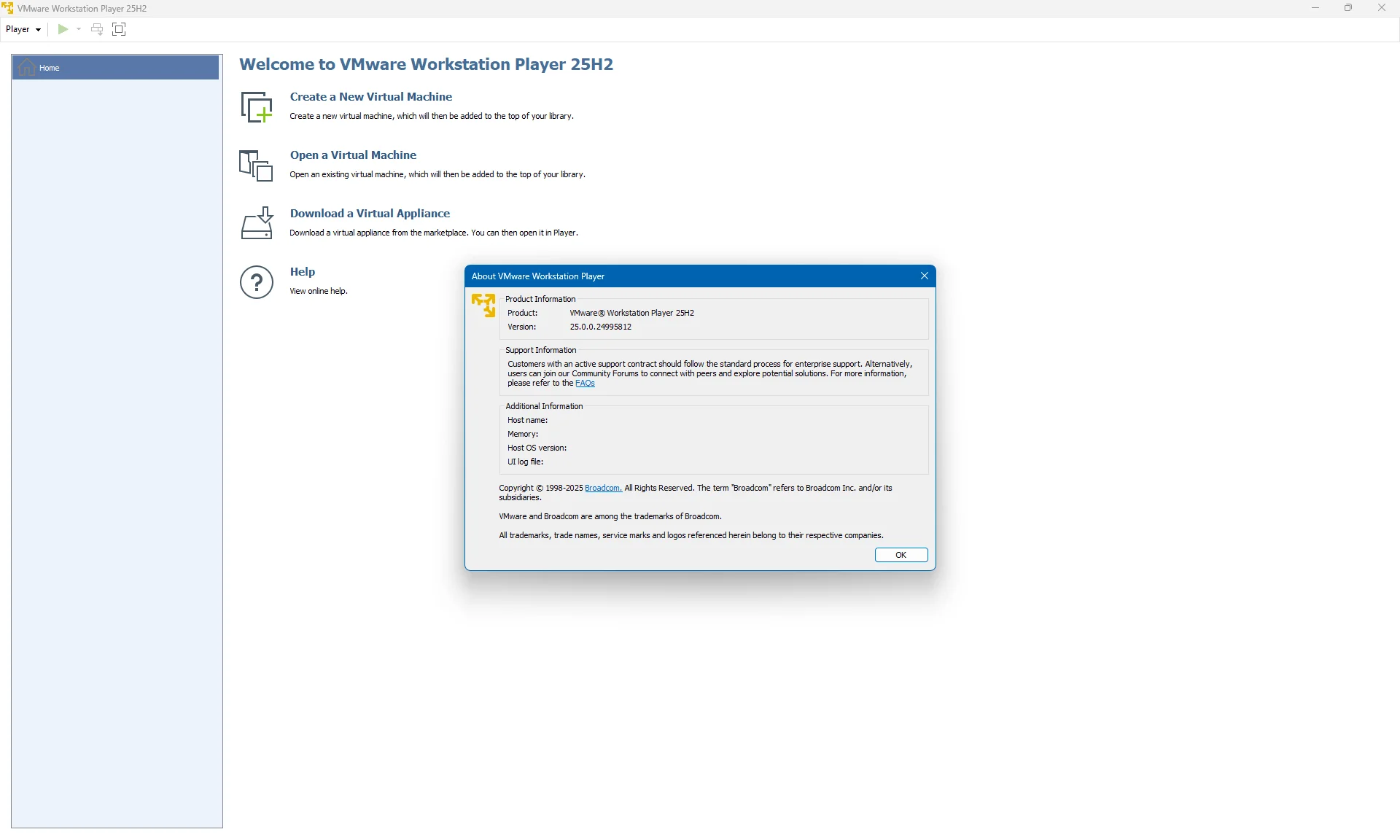Image resolution: width=1400 pixels, height=840 pixels.
Task: Click the Open Virtual Machine icon
Action: click(x=256, y=166)
